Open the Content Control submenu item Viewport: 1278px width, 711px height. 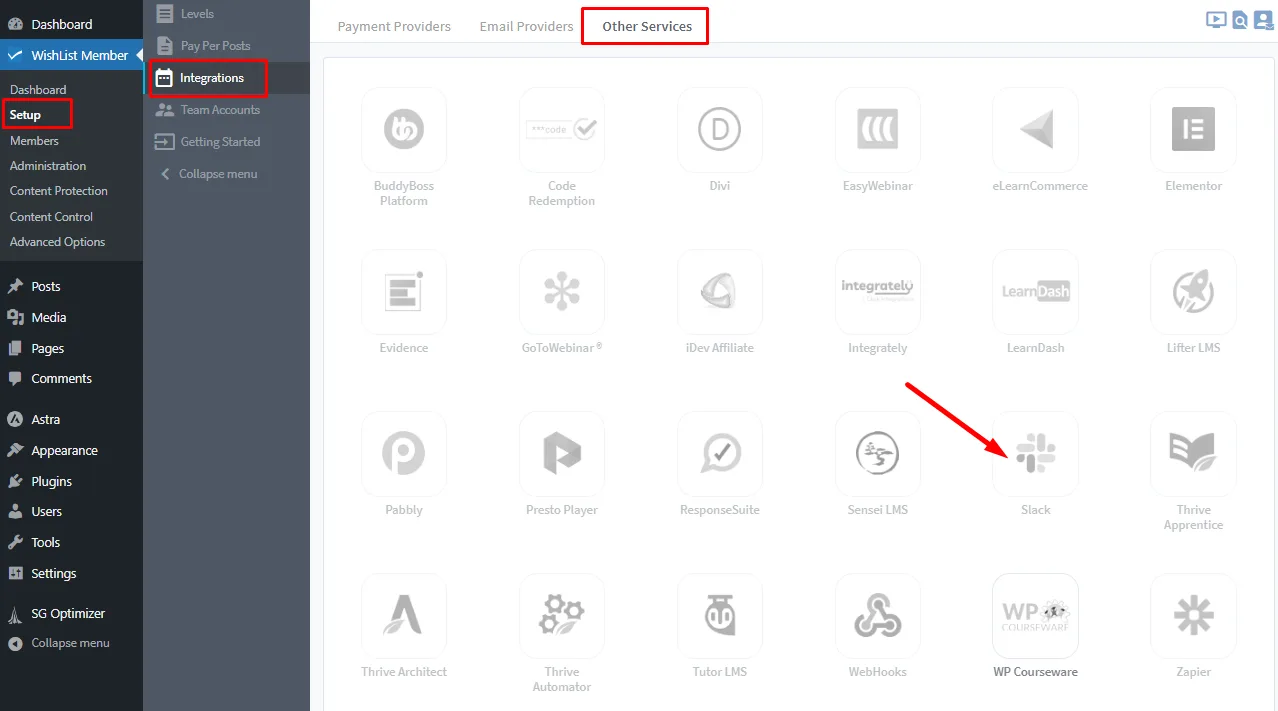51,217
